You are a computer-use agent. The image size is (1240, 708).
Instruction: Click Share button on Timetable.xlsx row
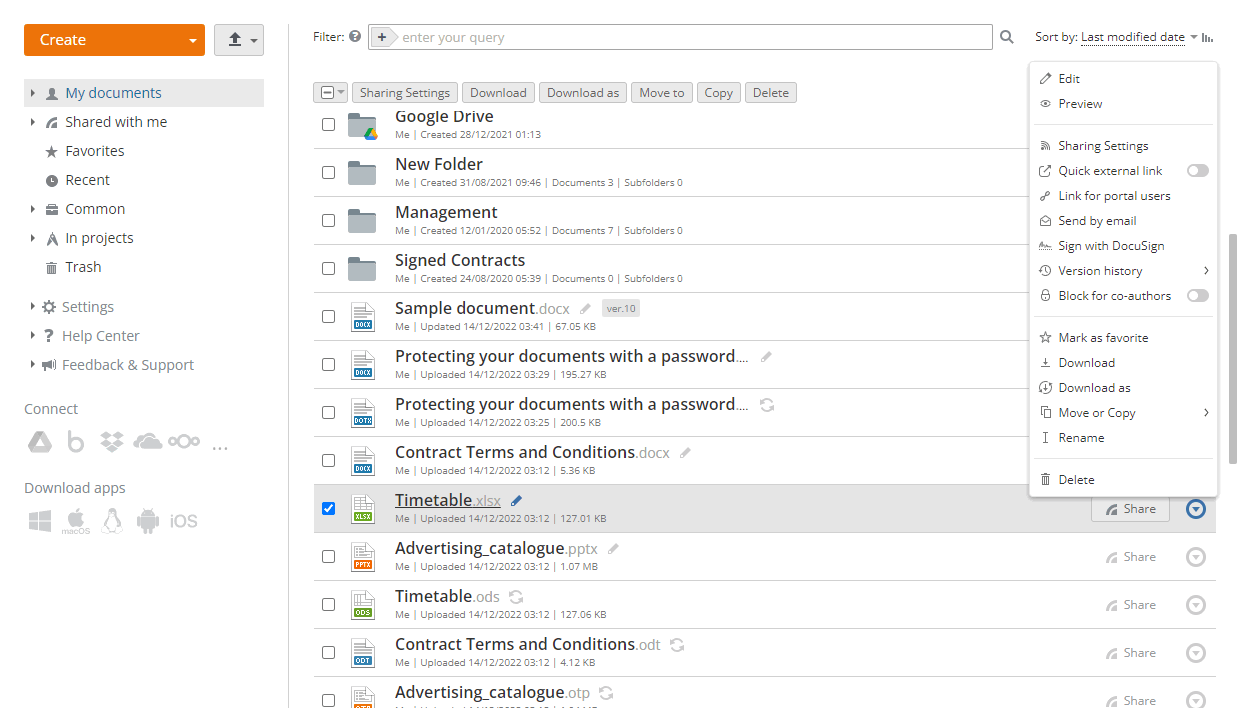1130,509
